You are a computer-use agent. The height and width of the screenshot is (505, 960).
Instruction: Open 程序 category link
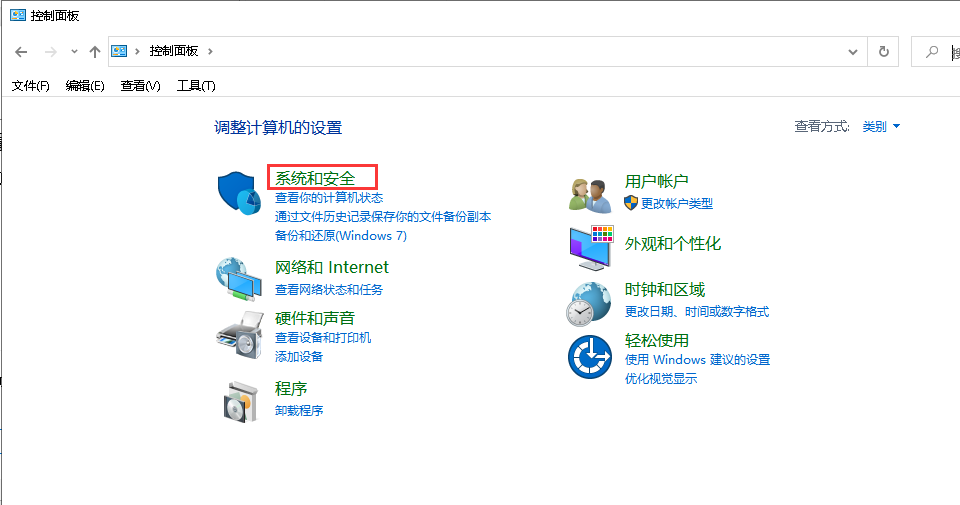click(291, 389)
